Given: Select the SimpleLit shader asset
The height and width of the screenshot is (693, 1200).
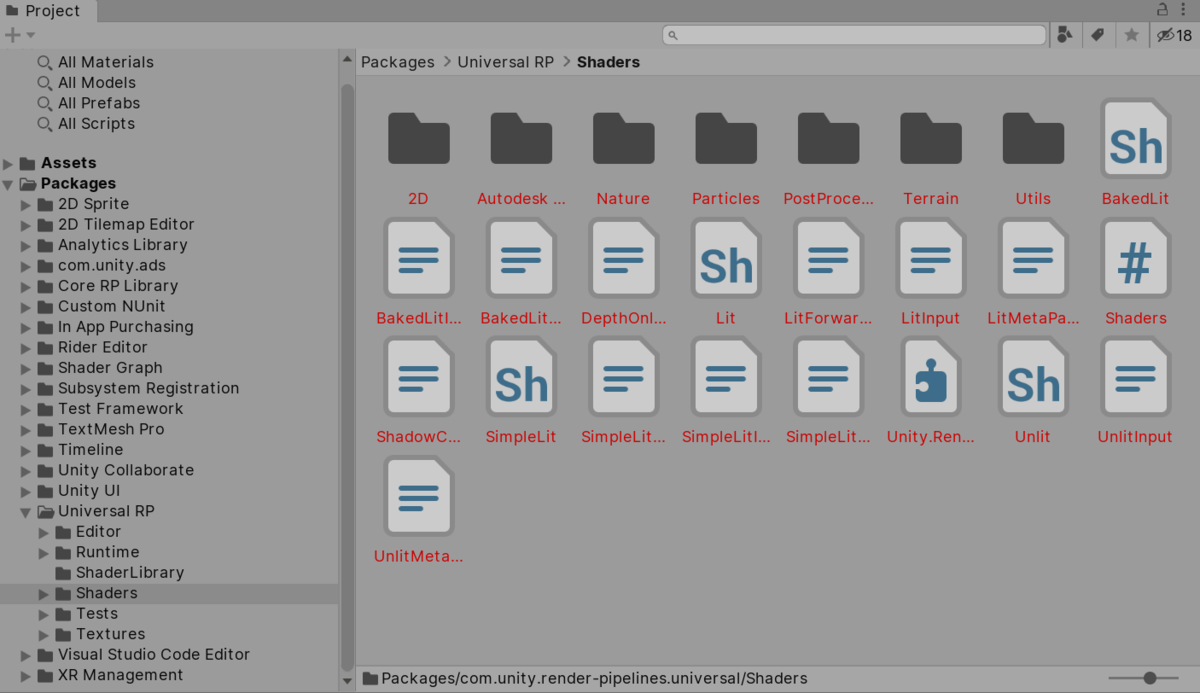Looking at the screenshot, I should tap(521, 377).
